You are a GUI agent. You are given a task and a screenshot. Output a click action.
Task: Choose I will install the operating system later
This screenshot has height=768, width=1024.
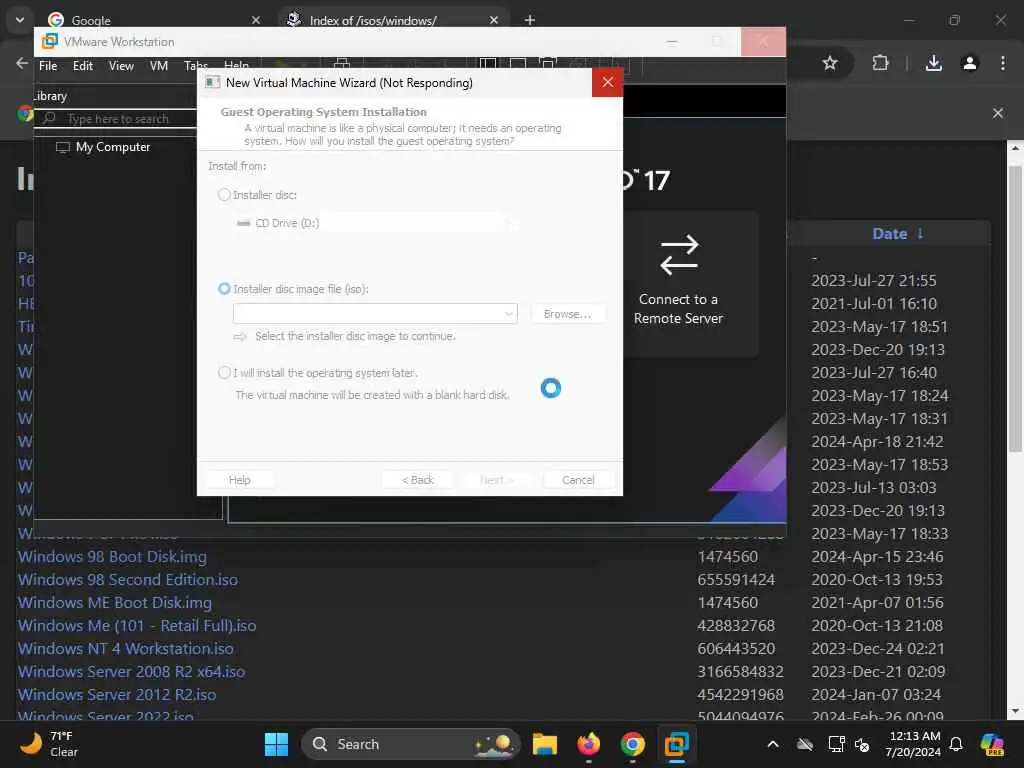tap(224, 372)
